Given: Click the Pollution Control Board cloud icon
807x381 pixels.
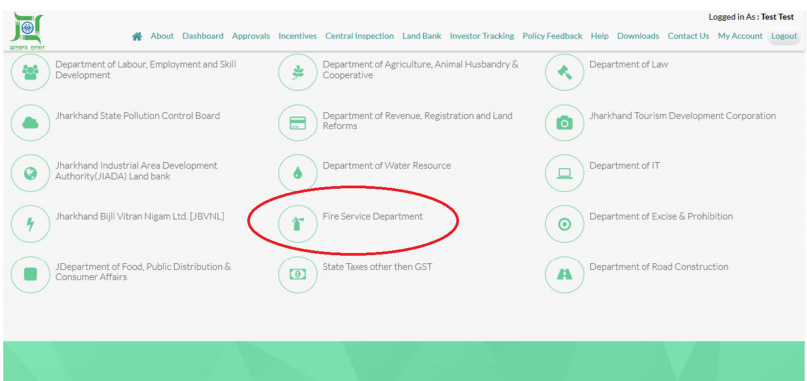Looking at the screenshot, I should [30, 123].
